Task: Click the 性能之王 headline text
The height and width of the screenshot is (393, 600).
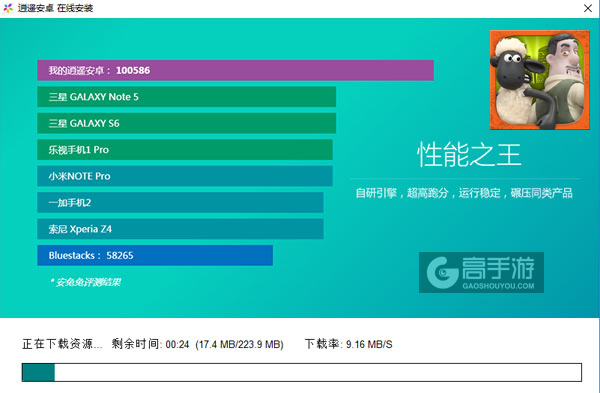Action: point(469,155)
